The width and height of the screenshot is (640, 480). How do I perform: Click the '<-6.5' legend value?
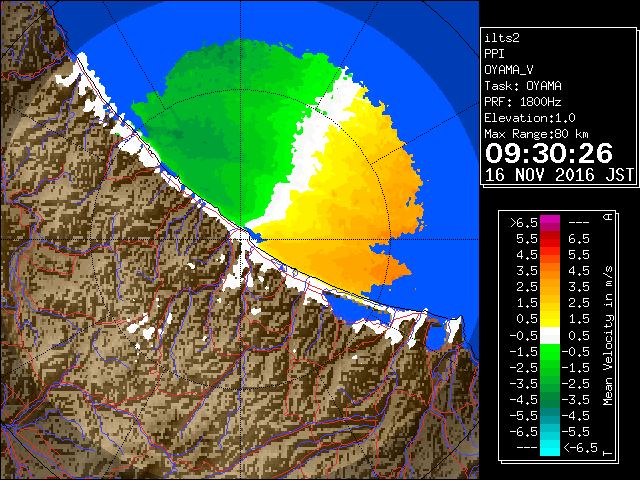(x=580, y=448)
